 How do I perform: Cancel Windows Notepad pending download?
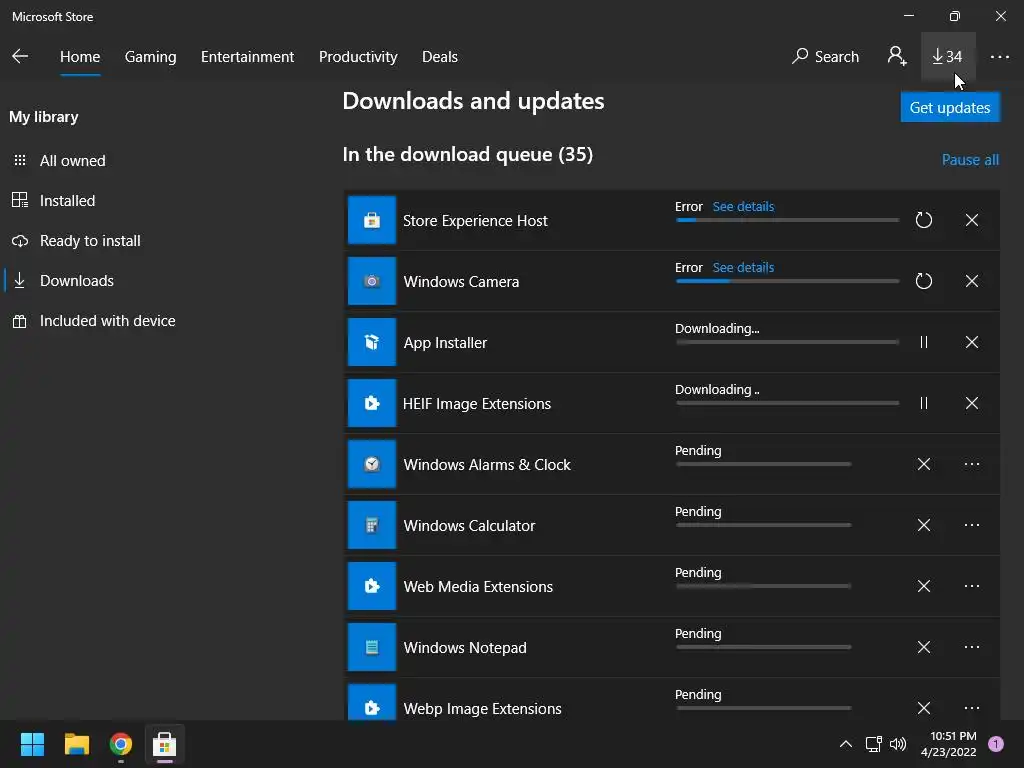pos(923,647)
